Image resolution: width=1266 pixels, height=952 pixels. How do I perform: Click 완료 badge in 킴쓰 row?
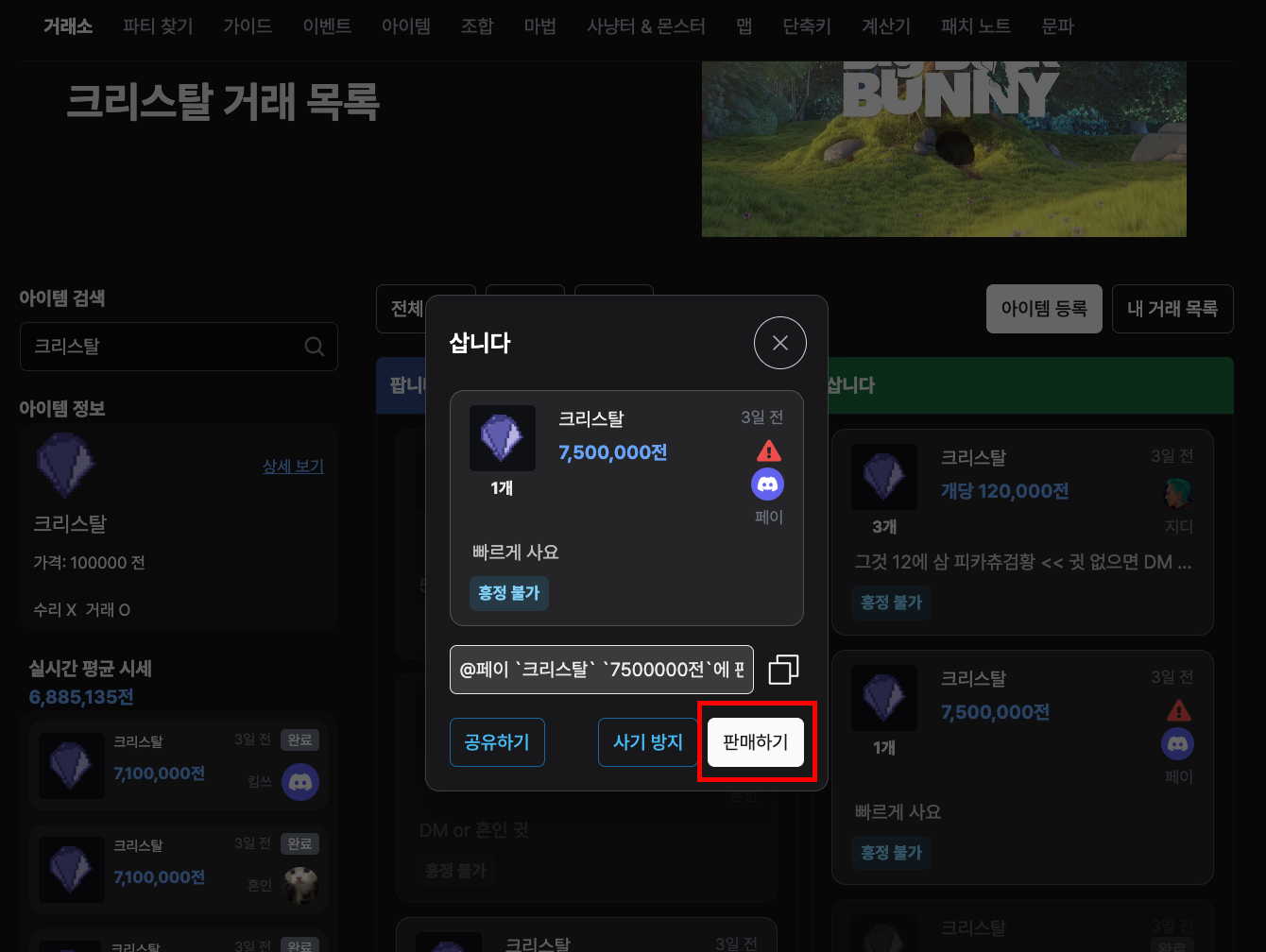point(299,739)
